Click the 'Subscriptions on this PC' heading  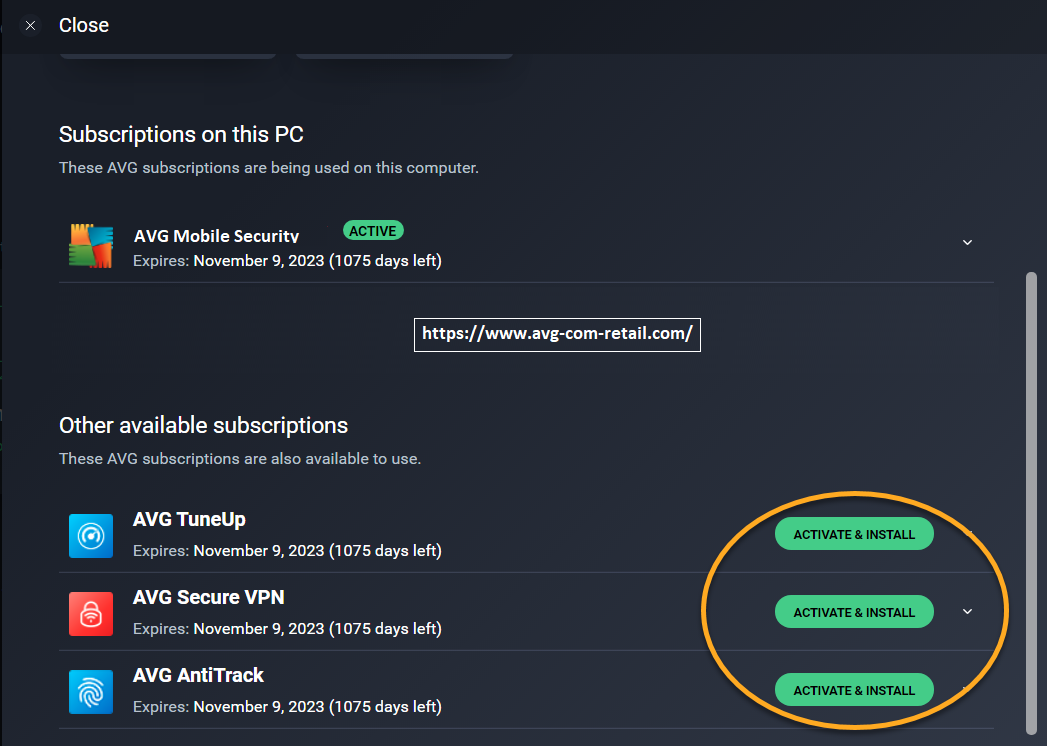point(181,134)
